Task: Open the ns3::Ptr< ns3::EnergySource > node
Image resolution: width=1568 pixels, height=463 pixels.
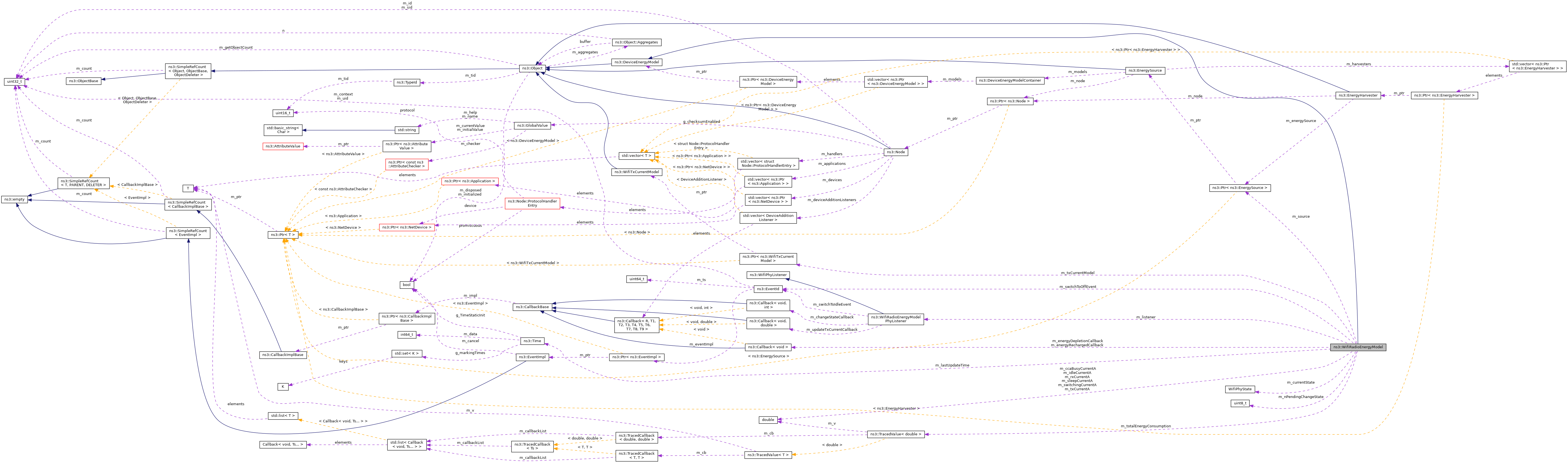Action: 1240,188
